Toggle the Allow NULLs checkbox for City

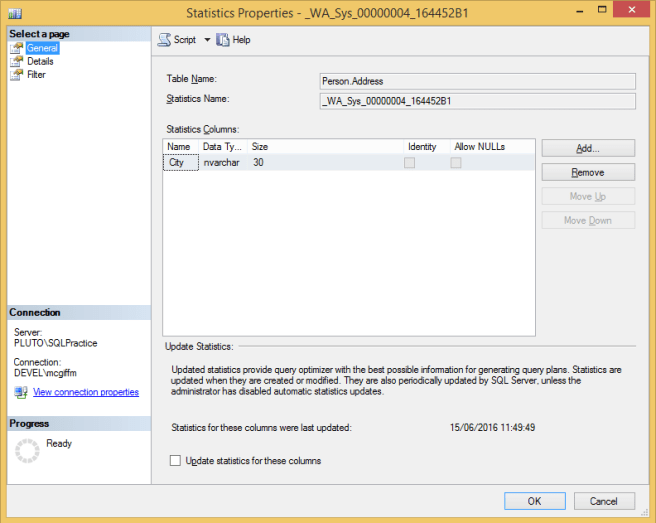click(x=456, y=163)
